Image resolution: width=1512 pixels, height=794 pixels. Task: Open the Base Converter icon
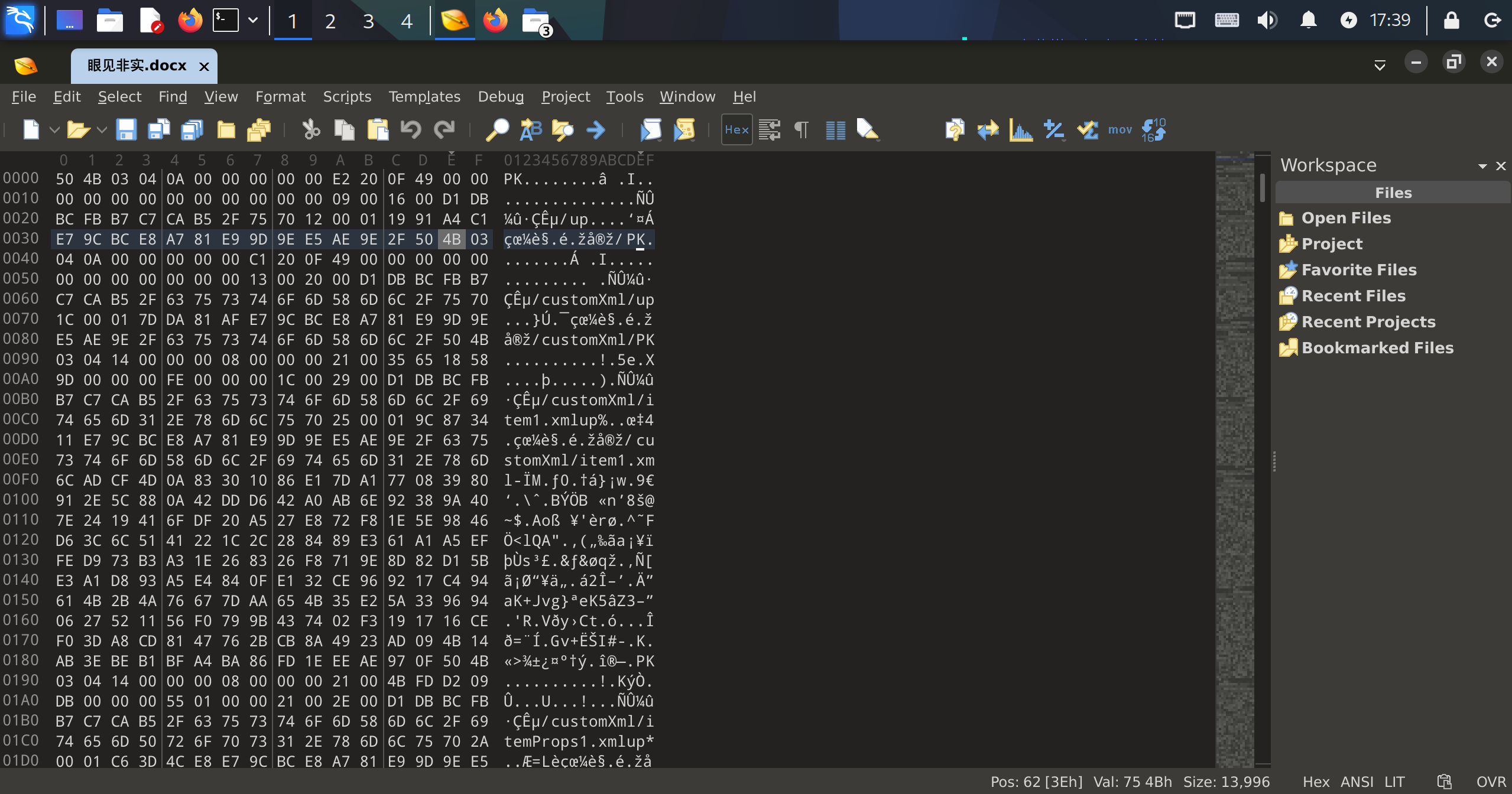pos(1153,129)
